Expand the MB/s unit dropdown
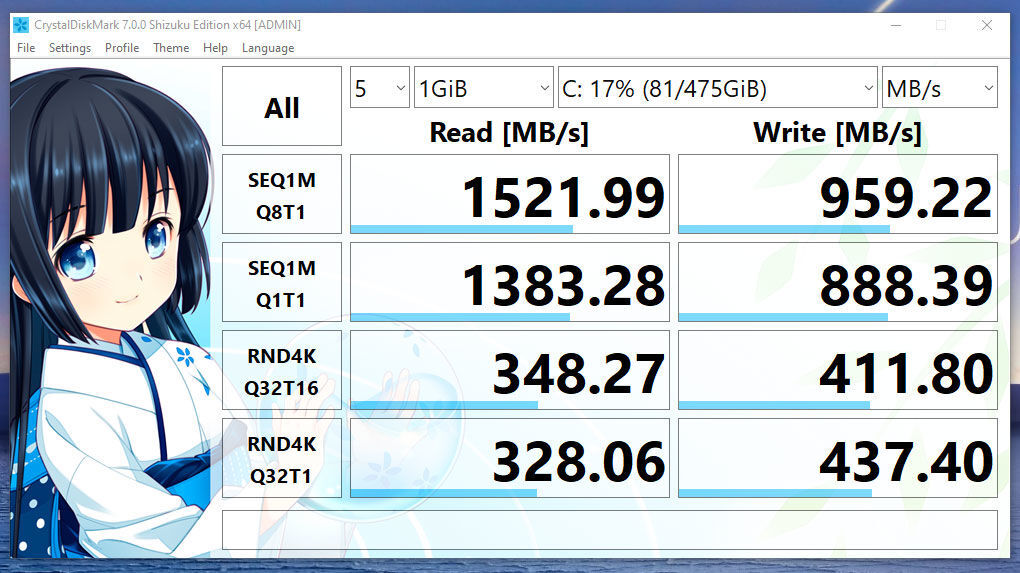Image resolution: width=1020 pixels, height=573 pixels. [940, 87]
